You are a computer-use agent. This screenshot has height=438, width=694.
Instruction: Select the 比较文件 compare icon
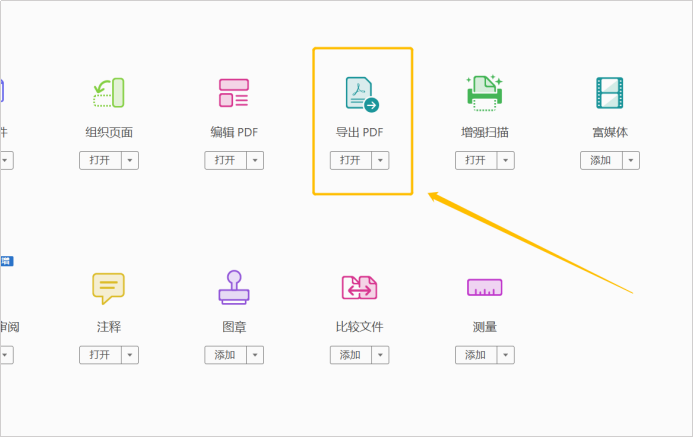pos(359,288)
